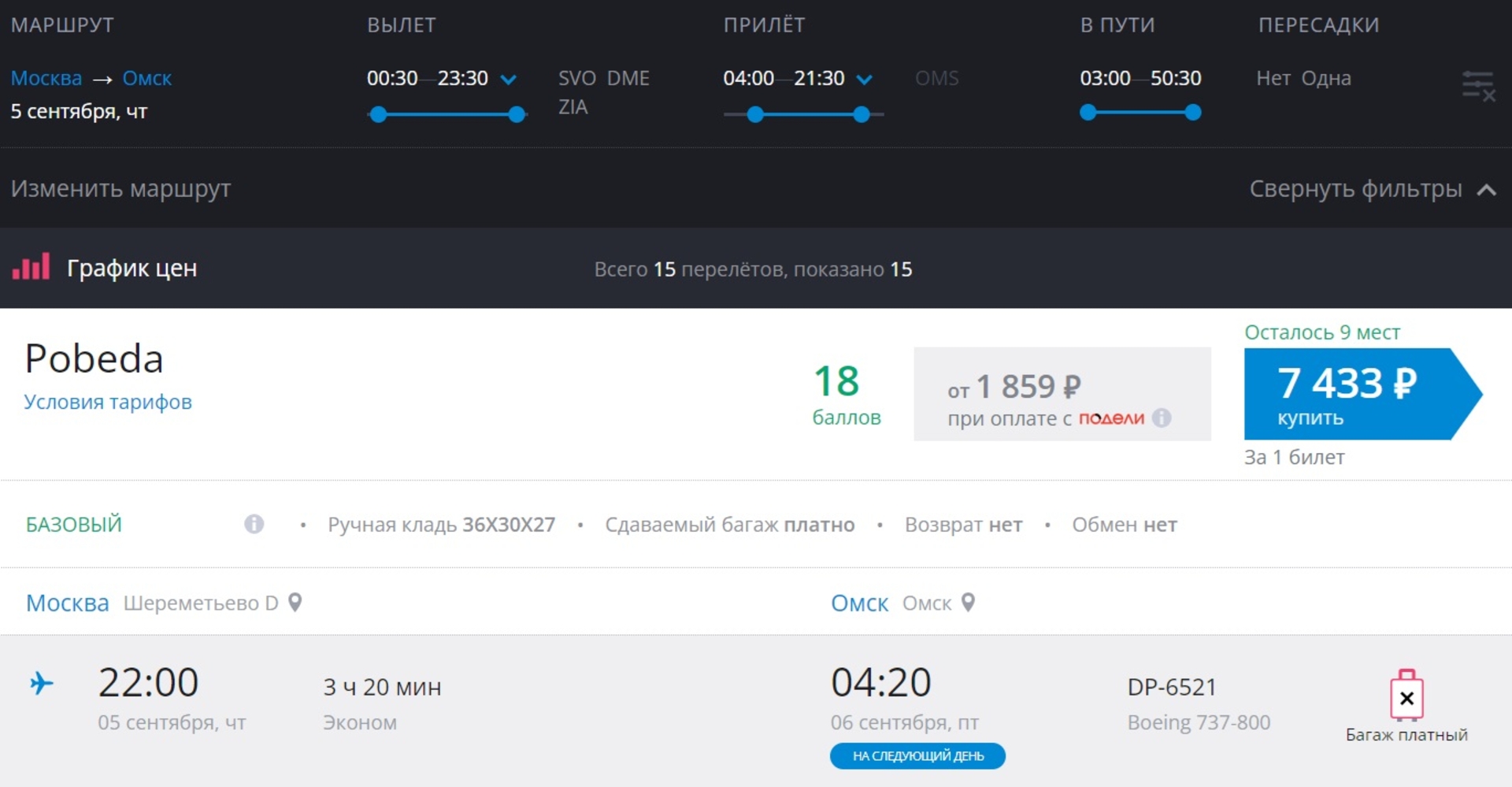Viewport: 1512px width, 787px height.
Task: Click the reset filters icon
Action: click(1477, 85)
